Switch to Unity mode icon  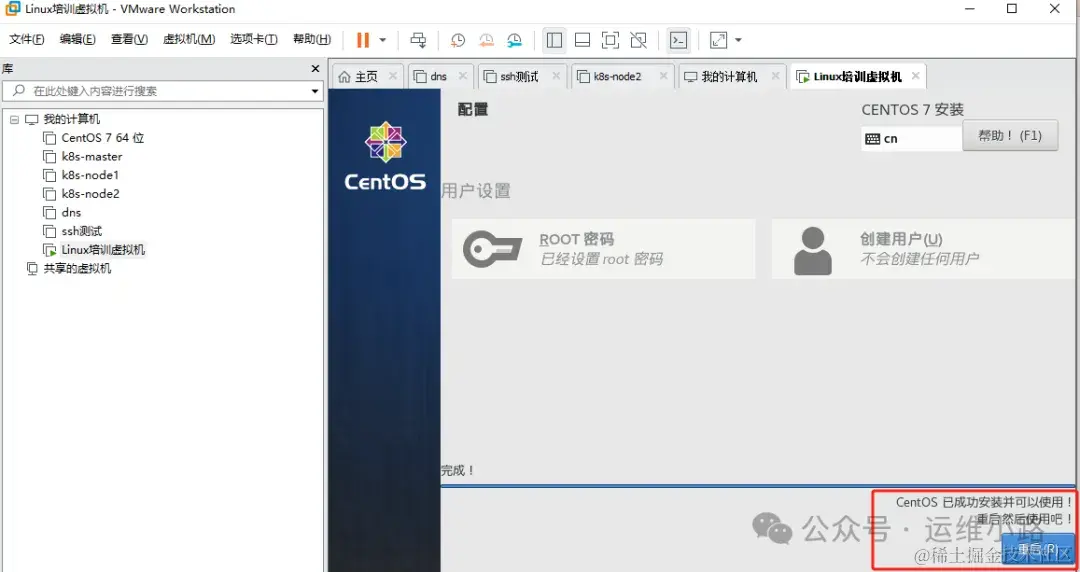pos(638,40)
